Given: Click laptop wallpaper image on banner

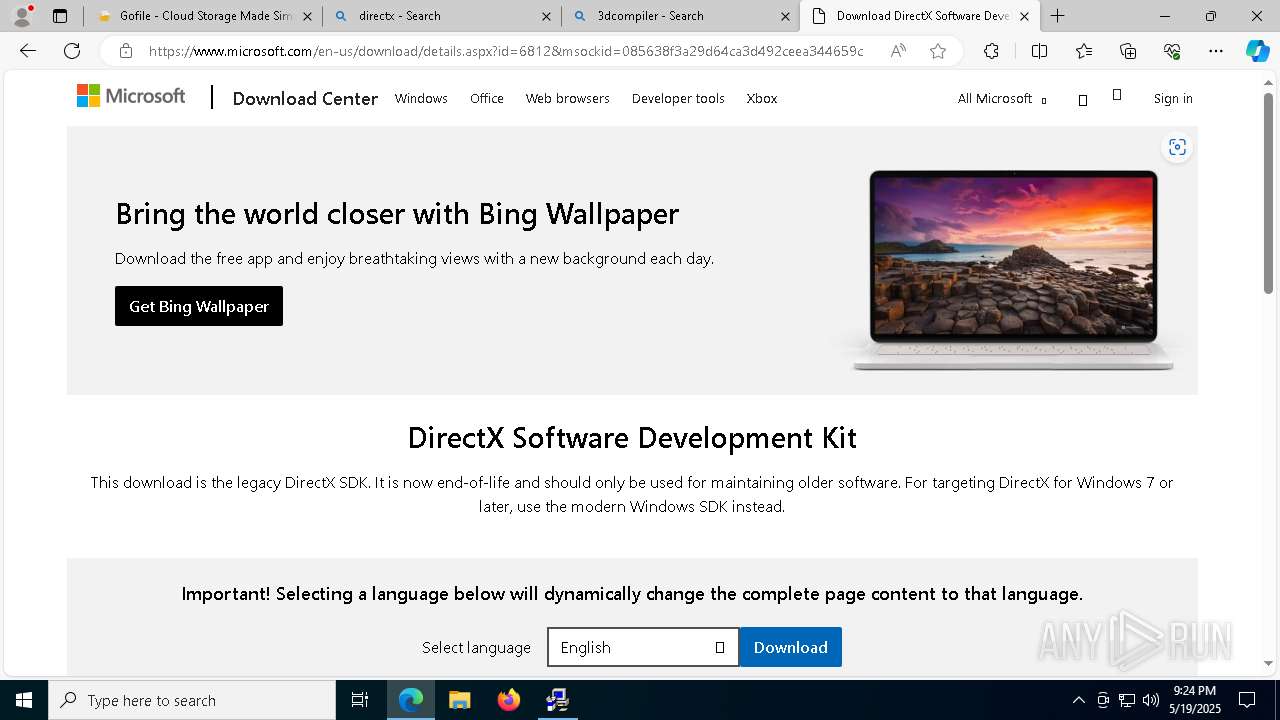Looking at the screenshot, I should pyautogui.click(x=1013, y=270).
